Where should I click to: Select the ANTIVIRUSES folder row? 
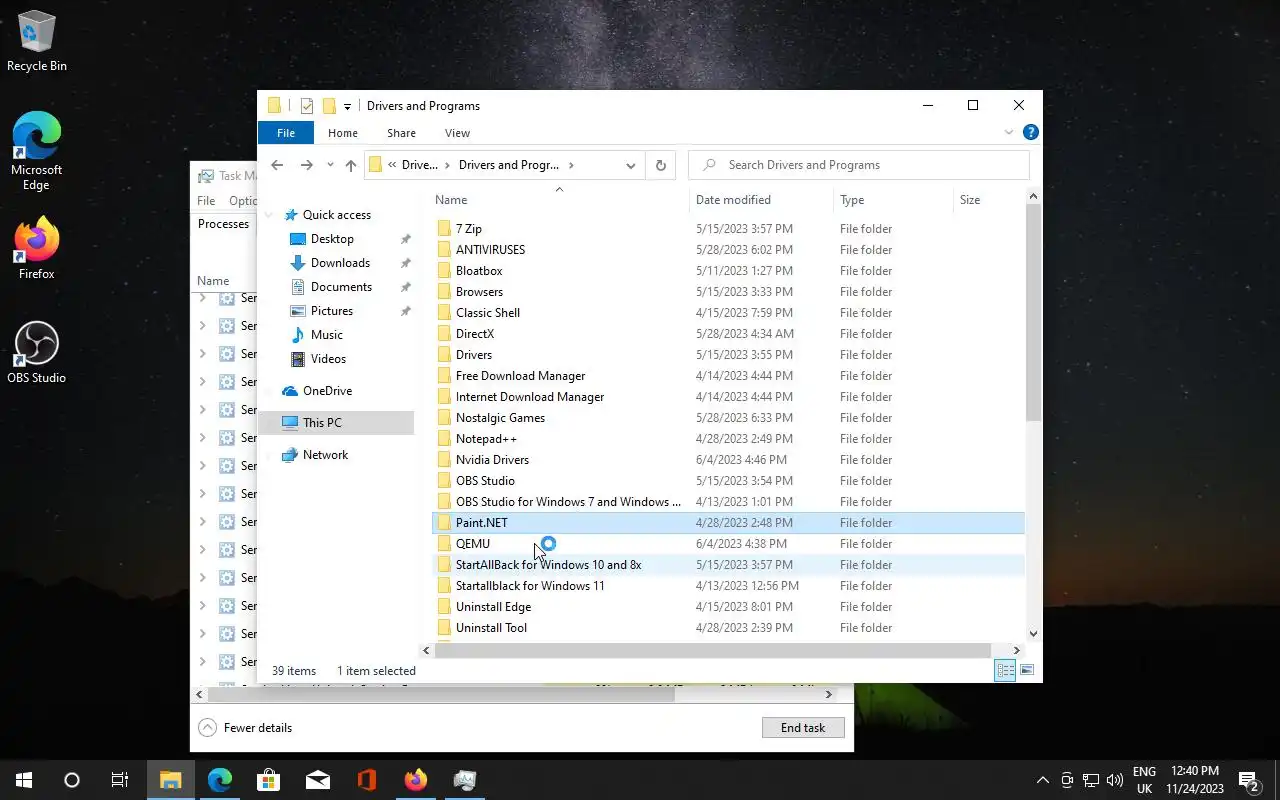click(729, 250)
